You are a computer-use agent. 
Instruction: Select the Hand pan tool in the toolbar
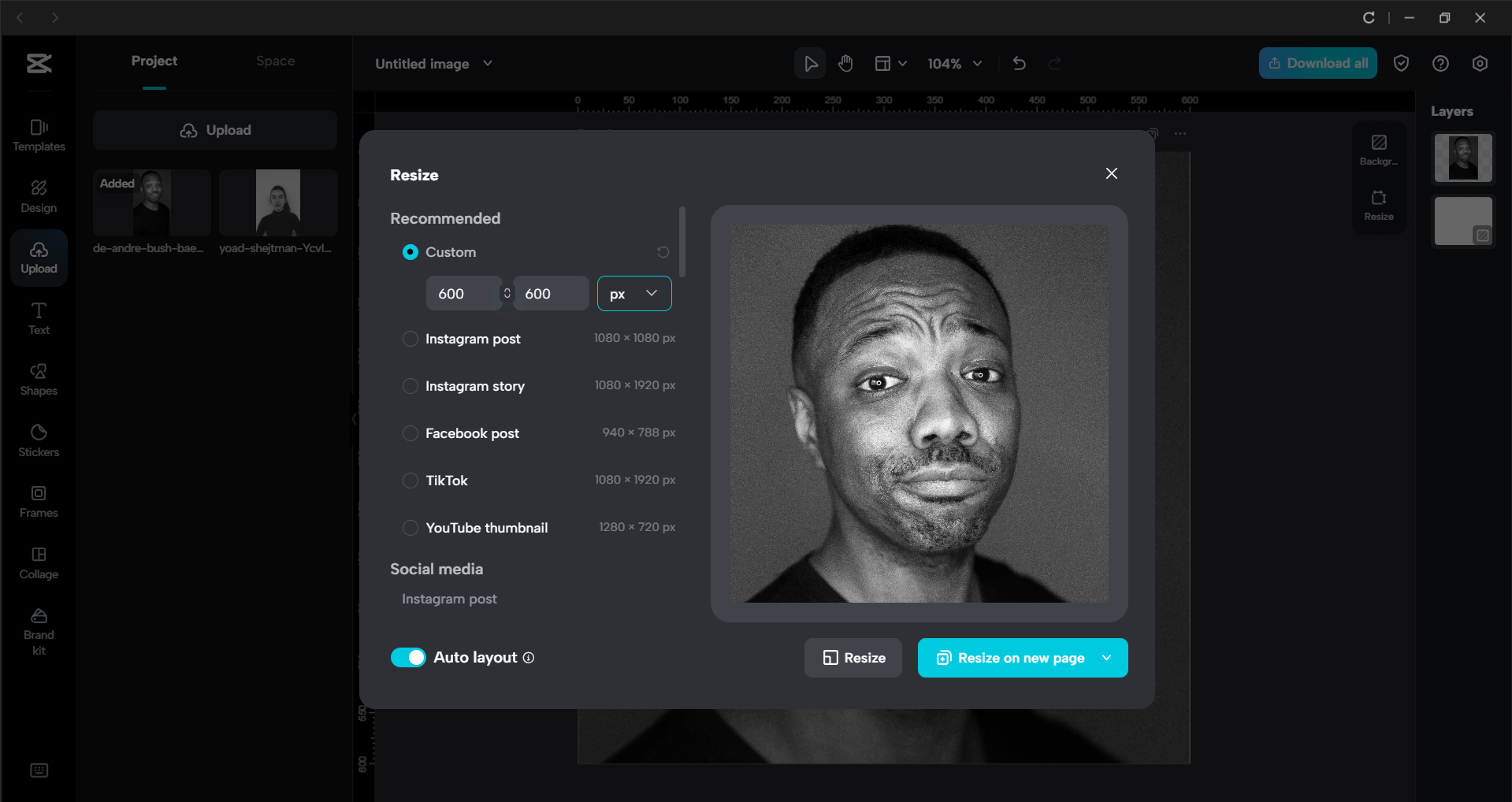point(845,63)
